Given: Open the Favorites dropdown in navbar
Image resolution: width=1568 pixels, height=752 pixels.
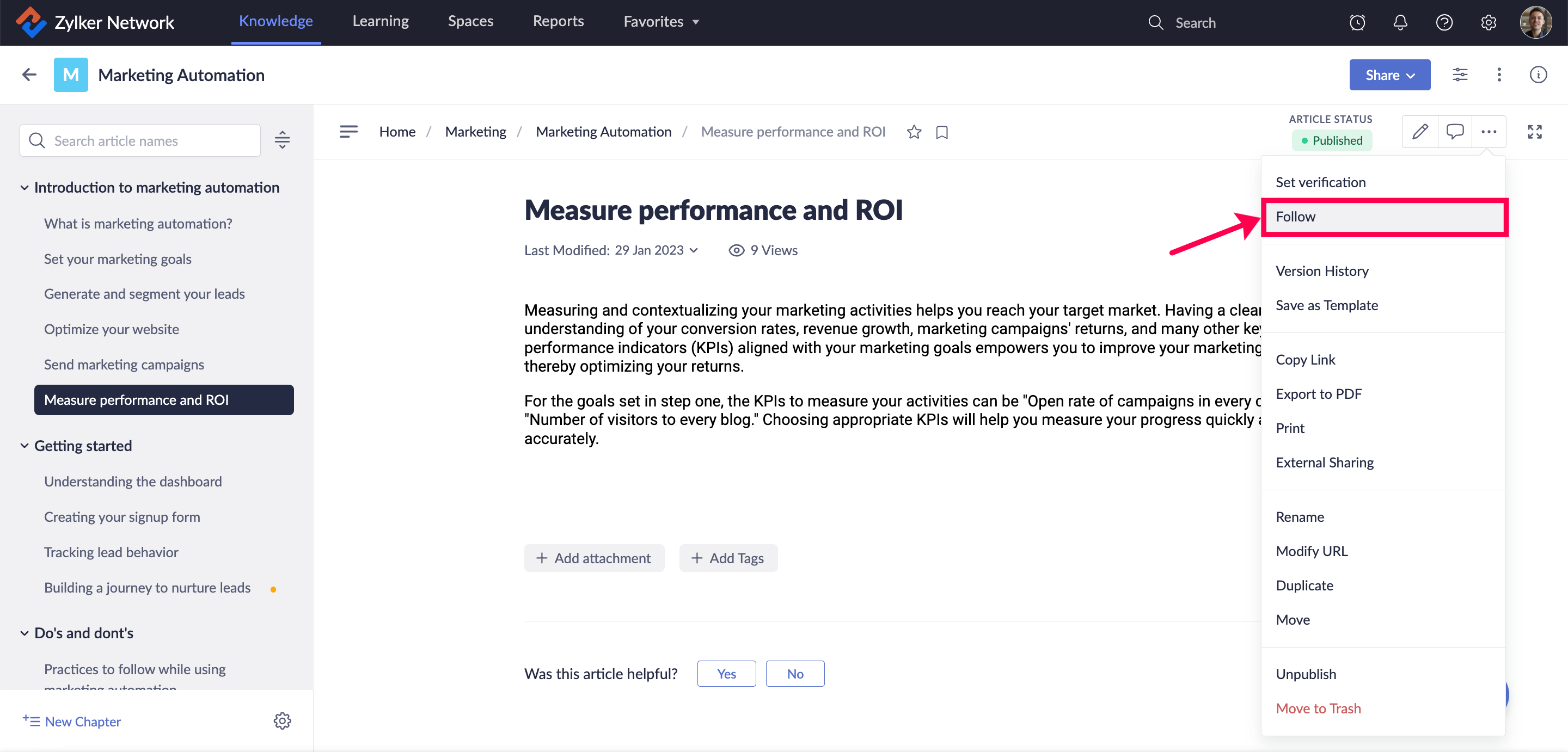Looking at the screenshot, I should (x=661, y=22).
